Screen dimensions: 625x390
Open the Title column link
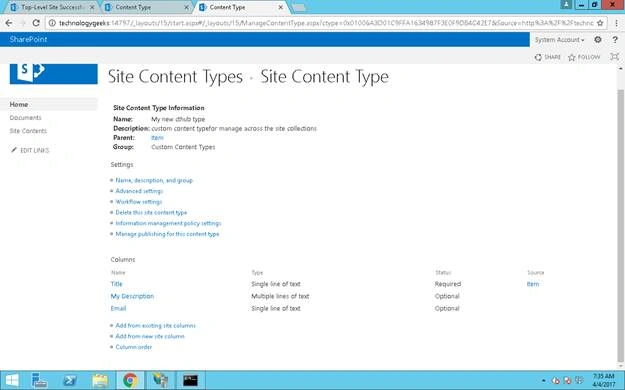116,284
